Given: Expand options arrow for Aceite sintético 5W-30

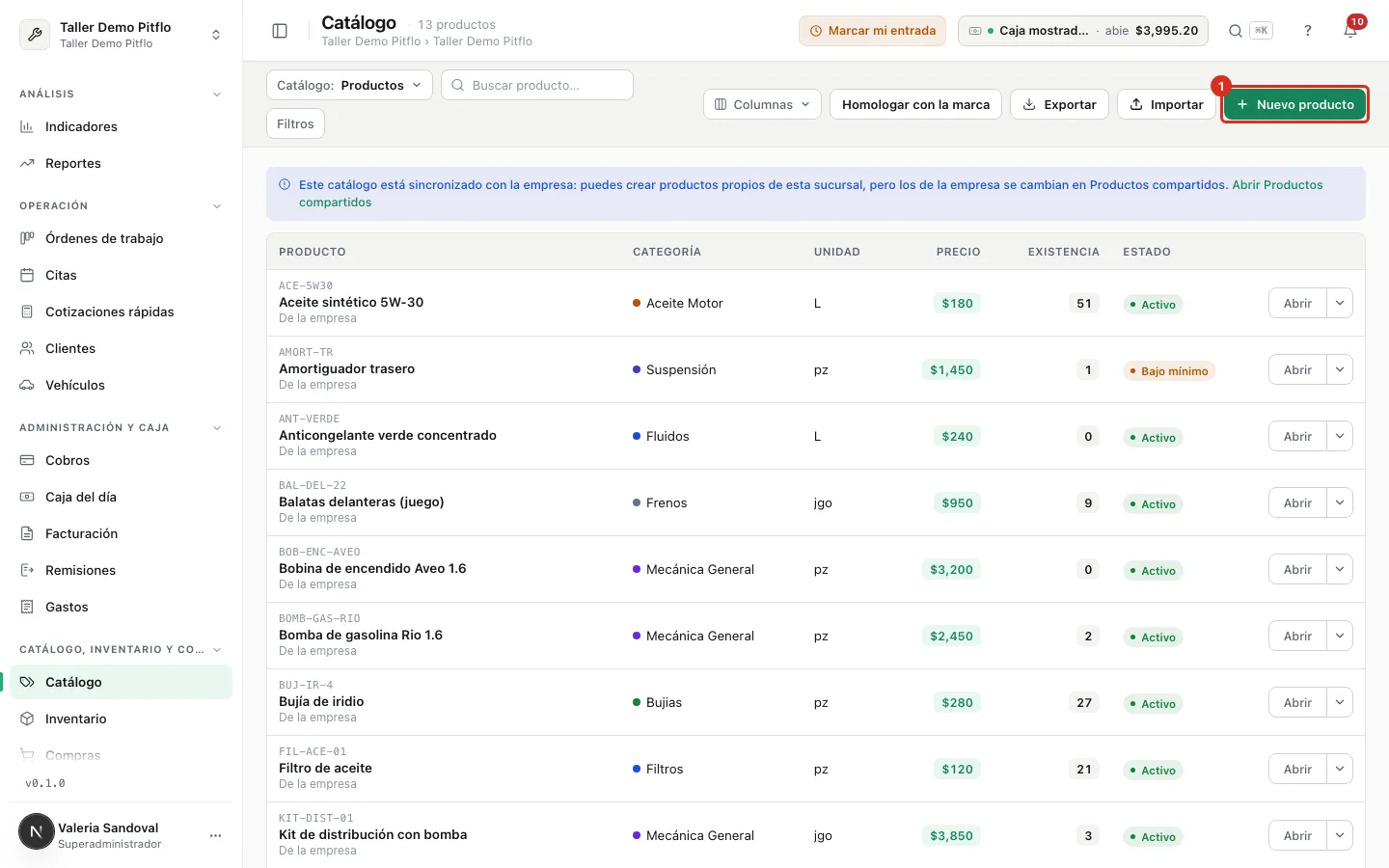Looking at the screenshot, I should pos(1340,303).
